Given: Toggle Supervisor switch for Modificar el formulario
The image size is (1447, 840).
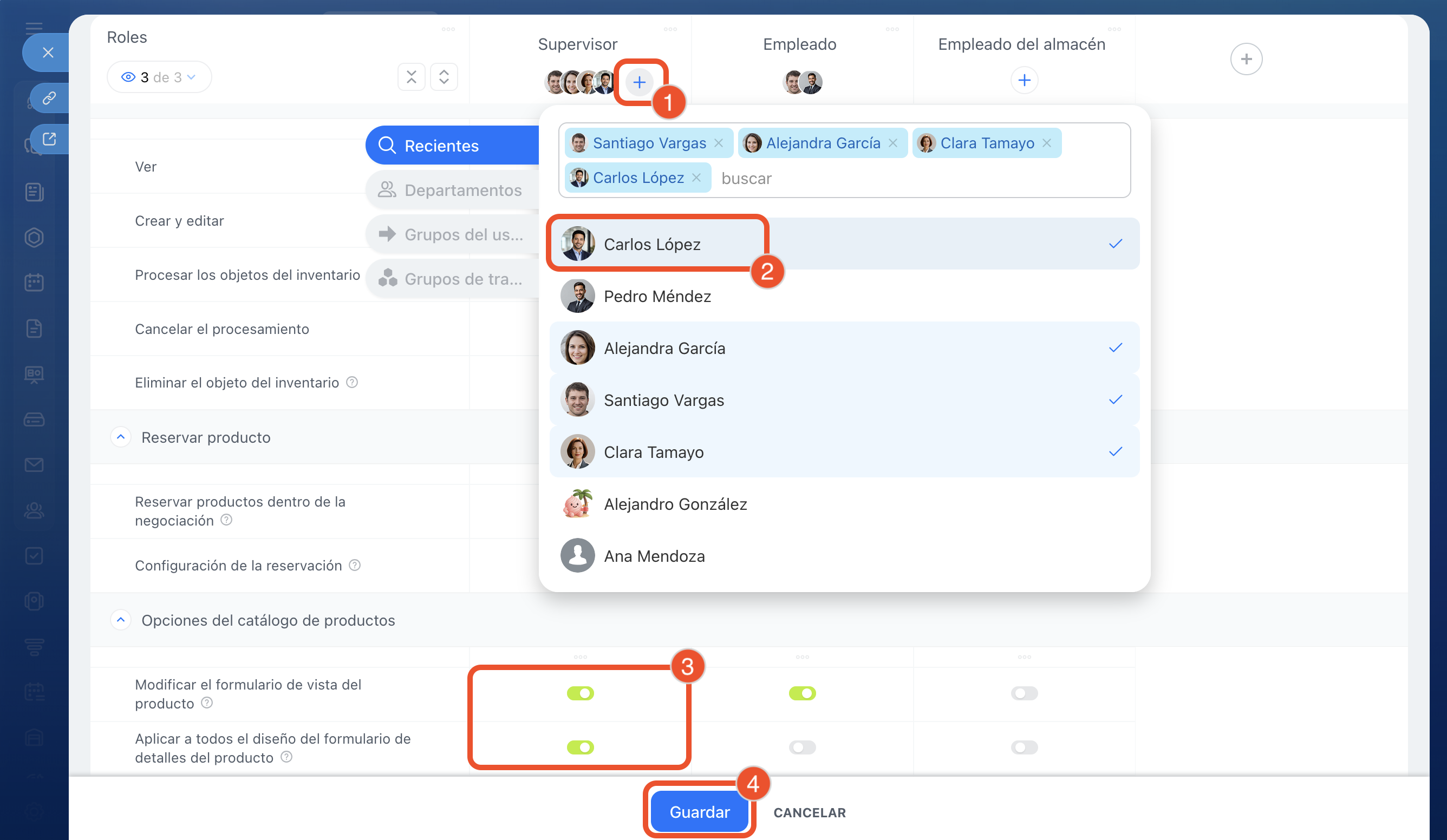Looking at the screenshot, I should click(580, 693).
